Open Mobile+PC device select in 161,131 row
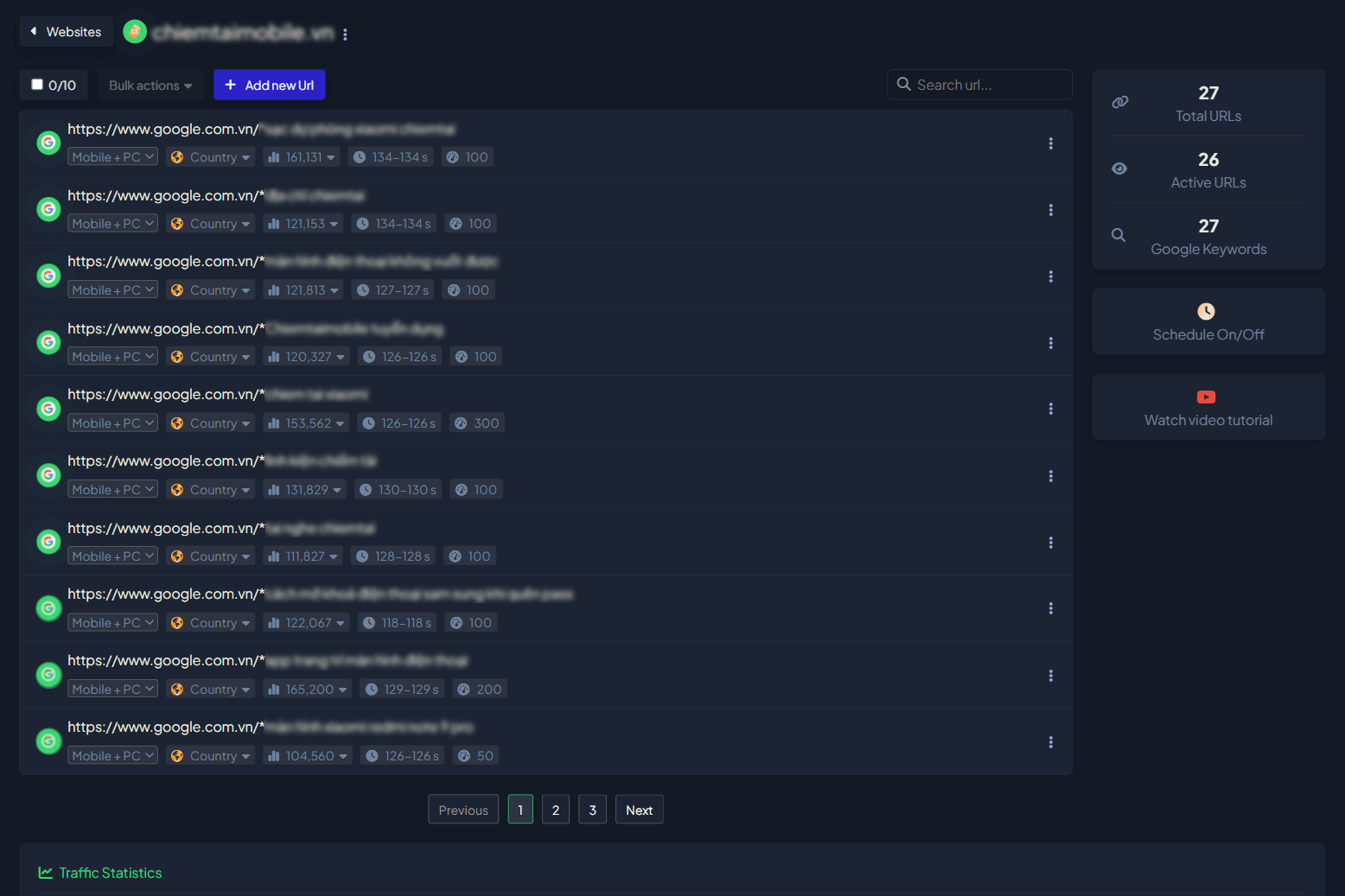The height and width of the screenshot is (896, 1345). click(x=113, y=156)
